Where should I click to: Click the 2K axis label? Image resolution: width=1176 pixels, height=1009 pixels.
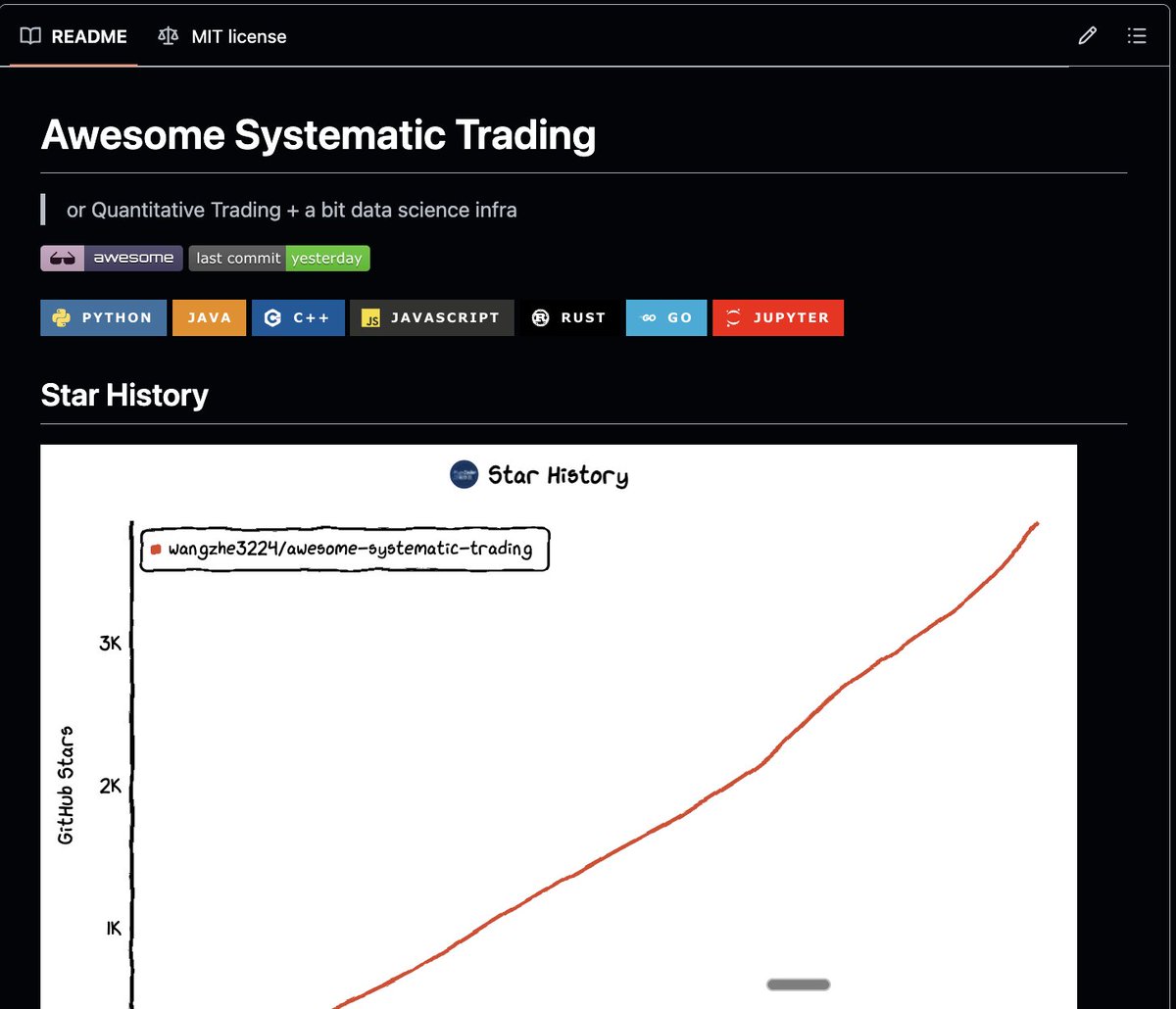[x=110, y=786]
